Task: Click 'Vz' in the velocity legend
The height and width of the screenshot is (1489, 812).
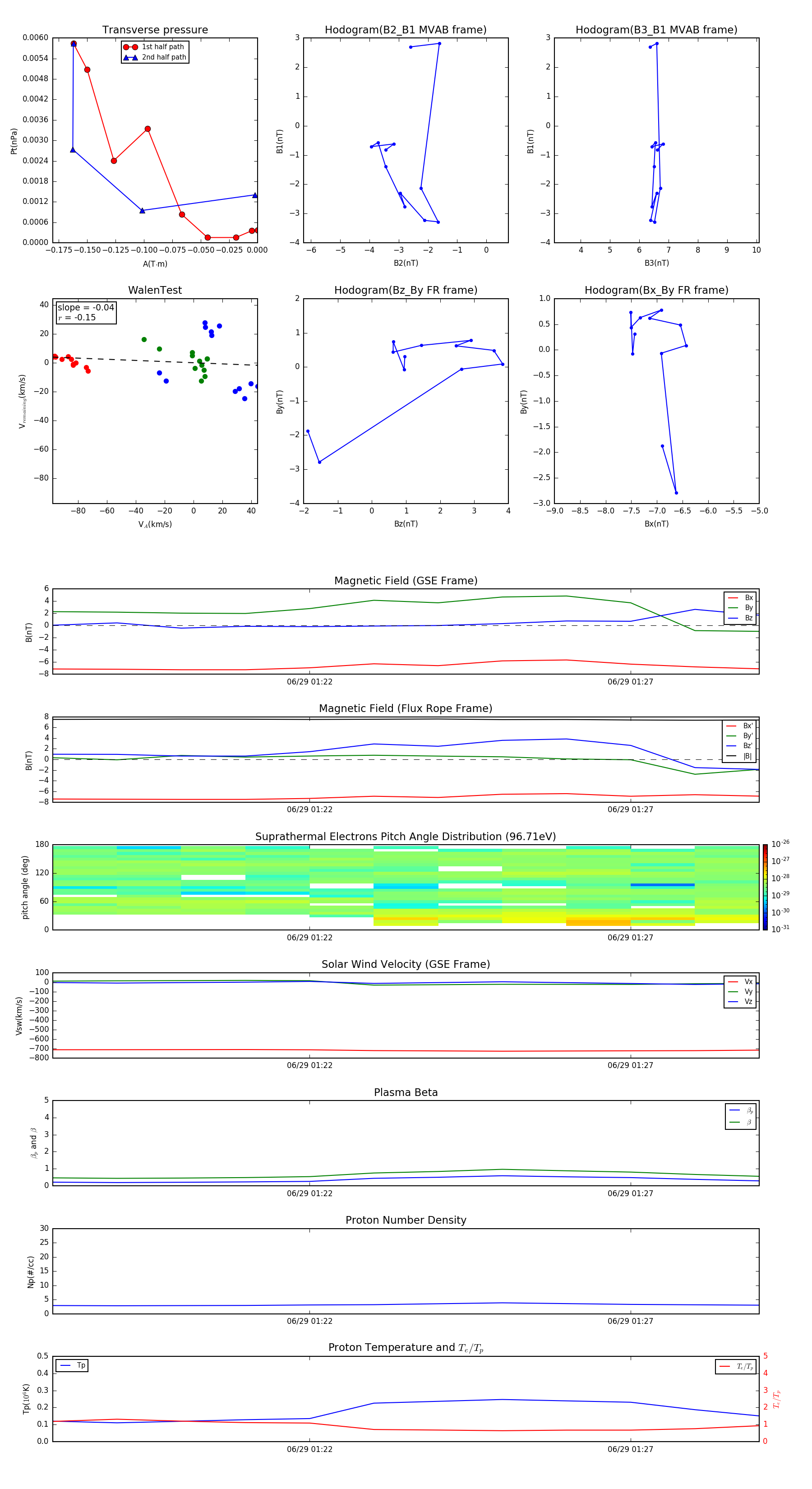Action: 748,1002
